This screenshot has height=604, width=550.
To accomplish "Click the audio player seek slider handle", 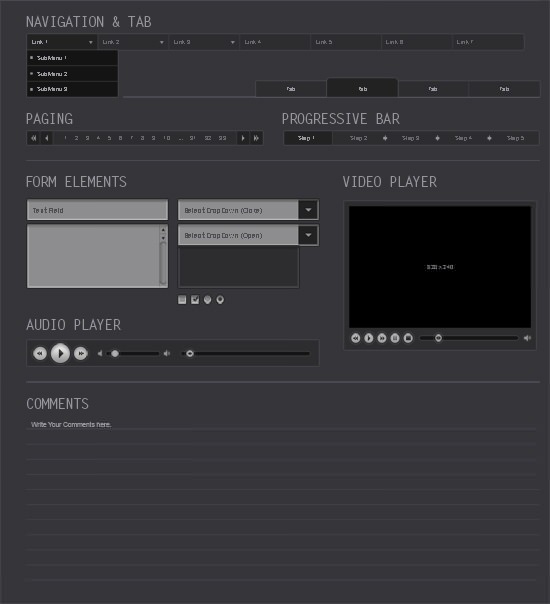I will tap(189, 353).
